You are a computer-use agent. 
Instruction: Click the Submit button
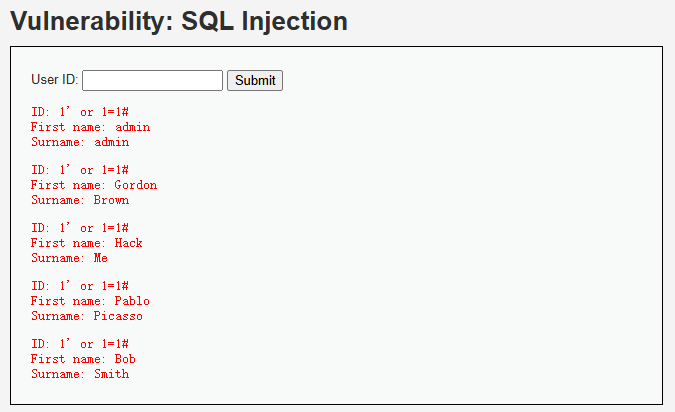[x=255, y=81]
